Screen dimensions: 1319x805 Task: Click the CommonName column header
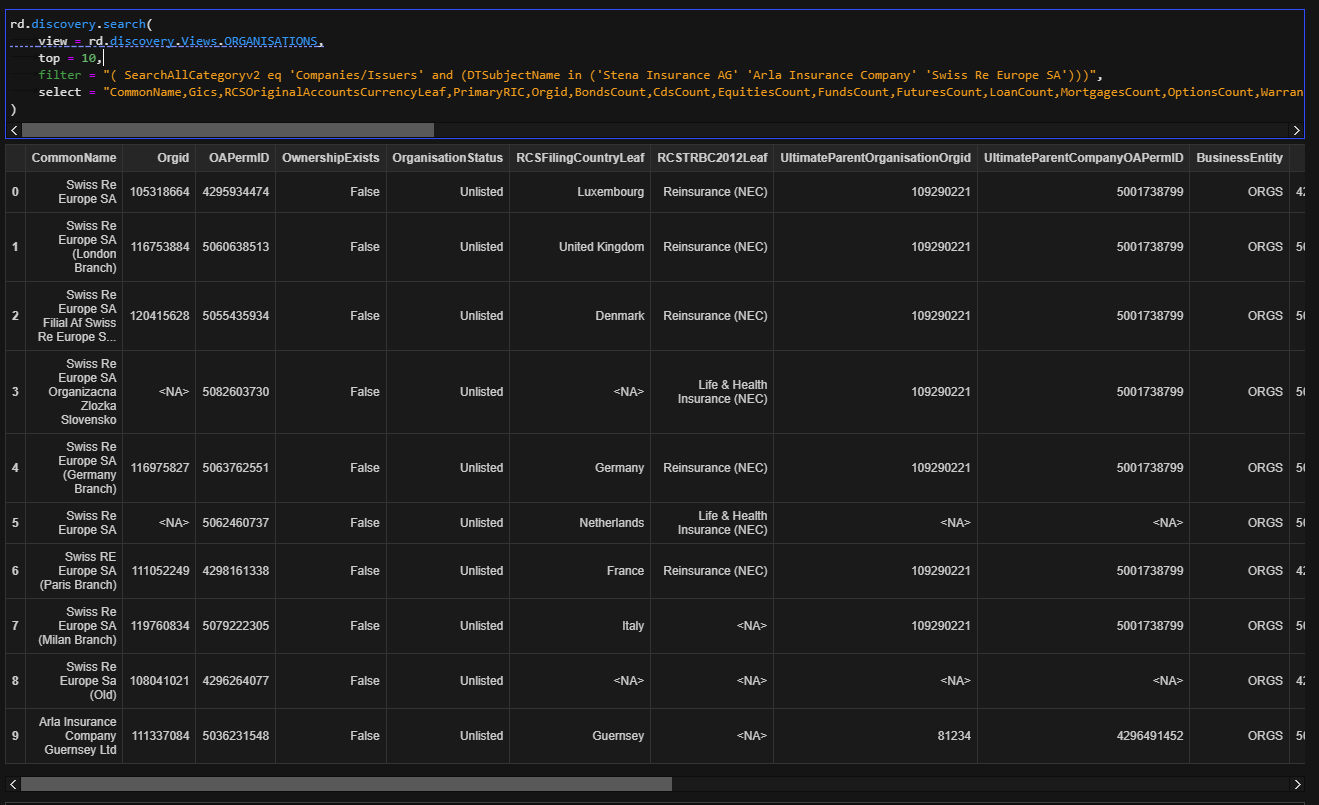point(74,158)
